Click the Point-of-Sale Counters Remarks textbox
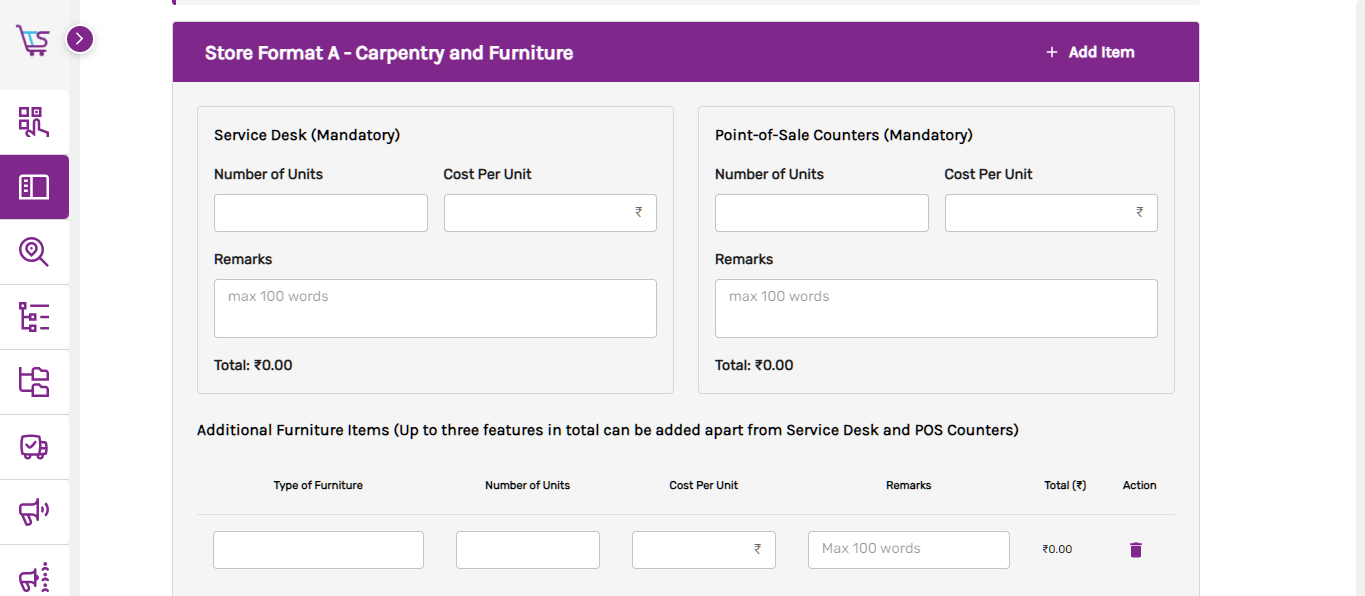Viewport: 1365px width, 596px height. pyautogui.click(x=936, y=308)
